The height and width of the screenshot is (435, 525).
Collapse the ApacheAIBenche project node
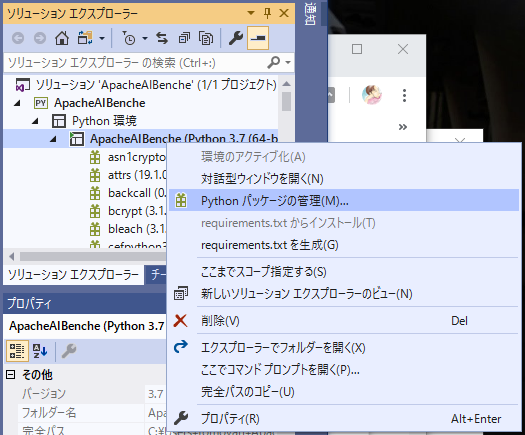pyautogui.click(x=17, y=103)
